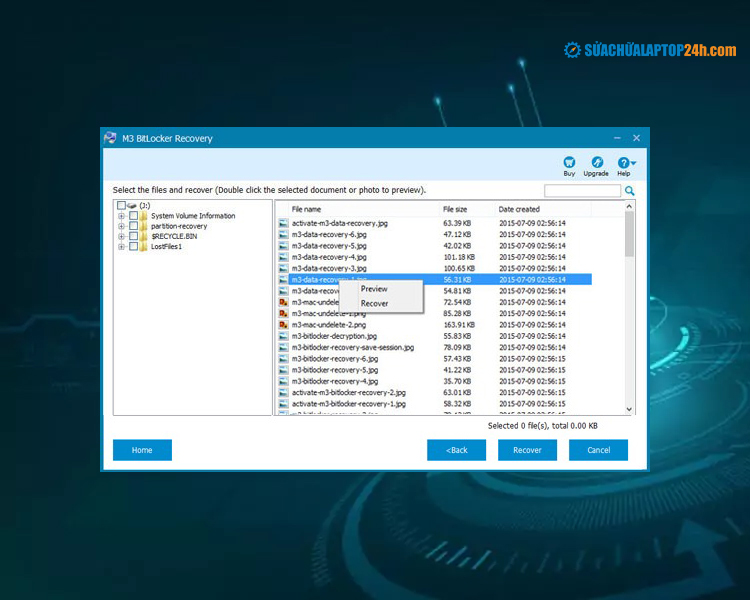Click the 101.18 KB file size cell
This screenshot has width=750, height=600.
[459, 257]
